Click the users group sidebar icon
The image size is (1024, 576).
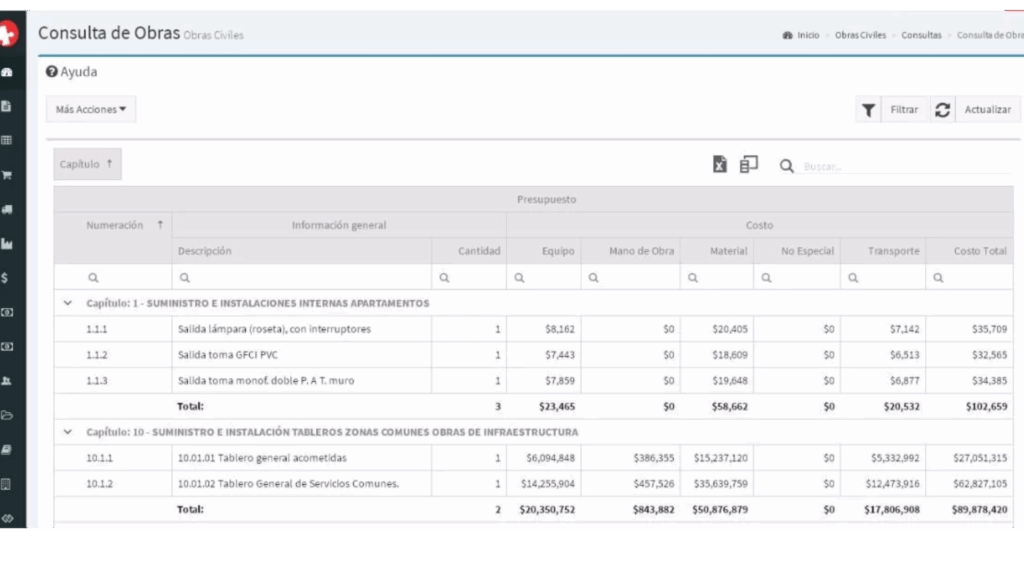point(7,381)
